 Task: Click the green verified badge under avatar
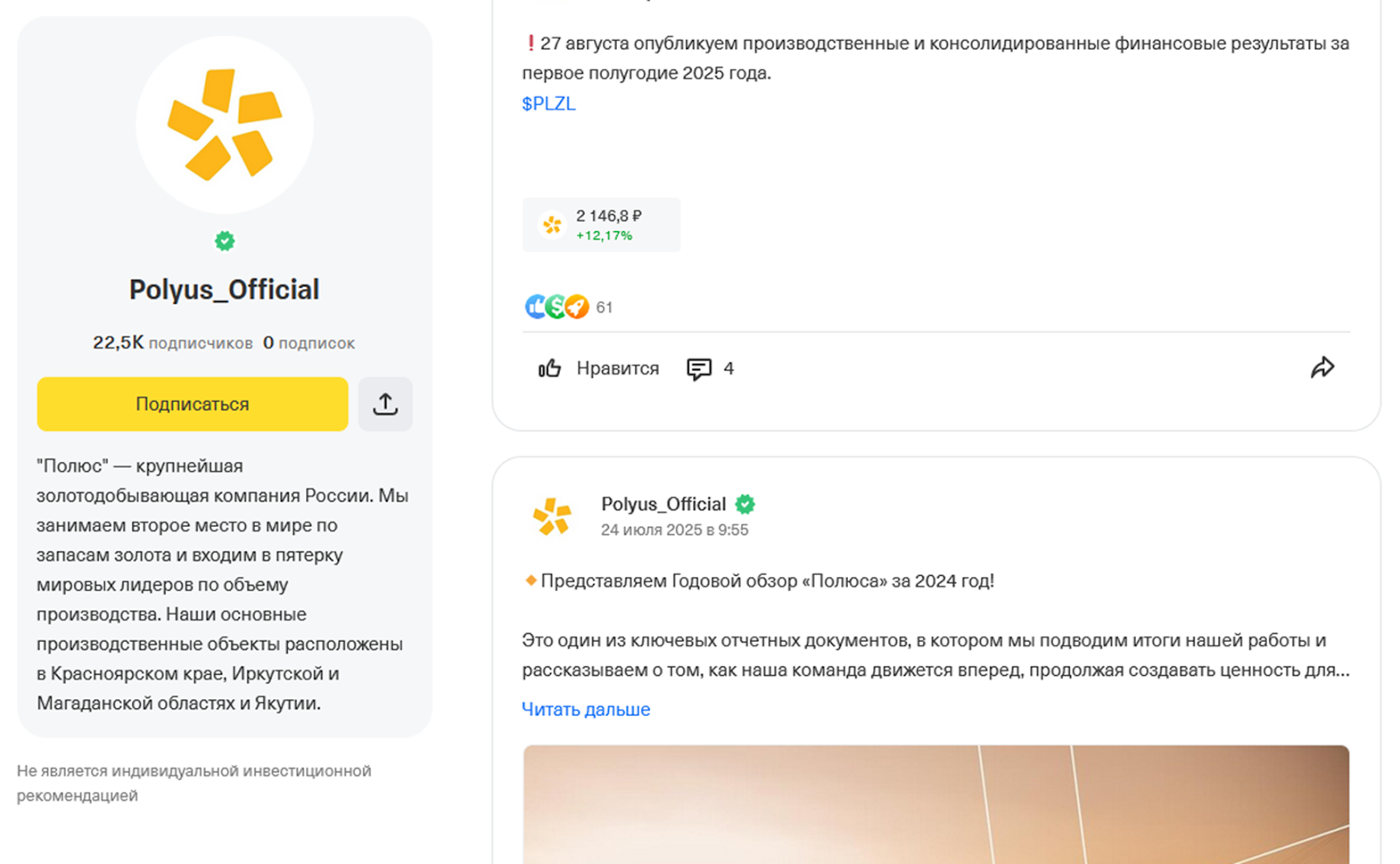[x=225, y=241]
